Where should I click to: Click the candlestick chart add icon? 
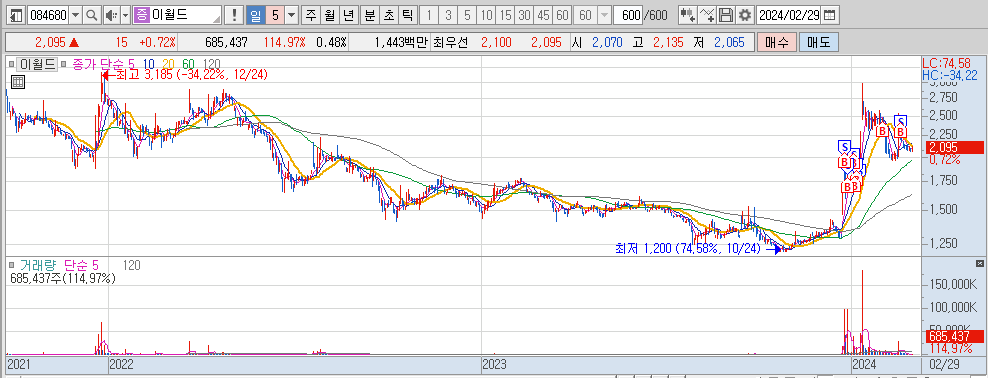click(x=688, y=14)
